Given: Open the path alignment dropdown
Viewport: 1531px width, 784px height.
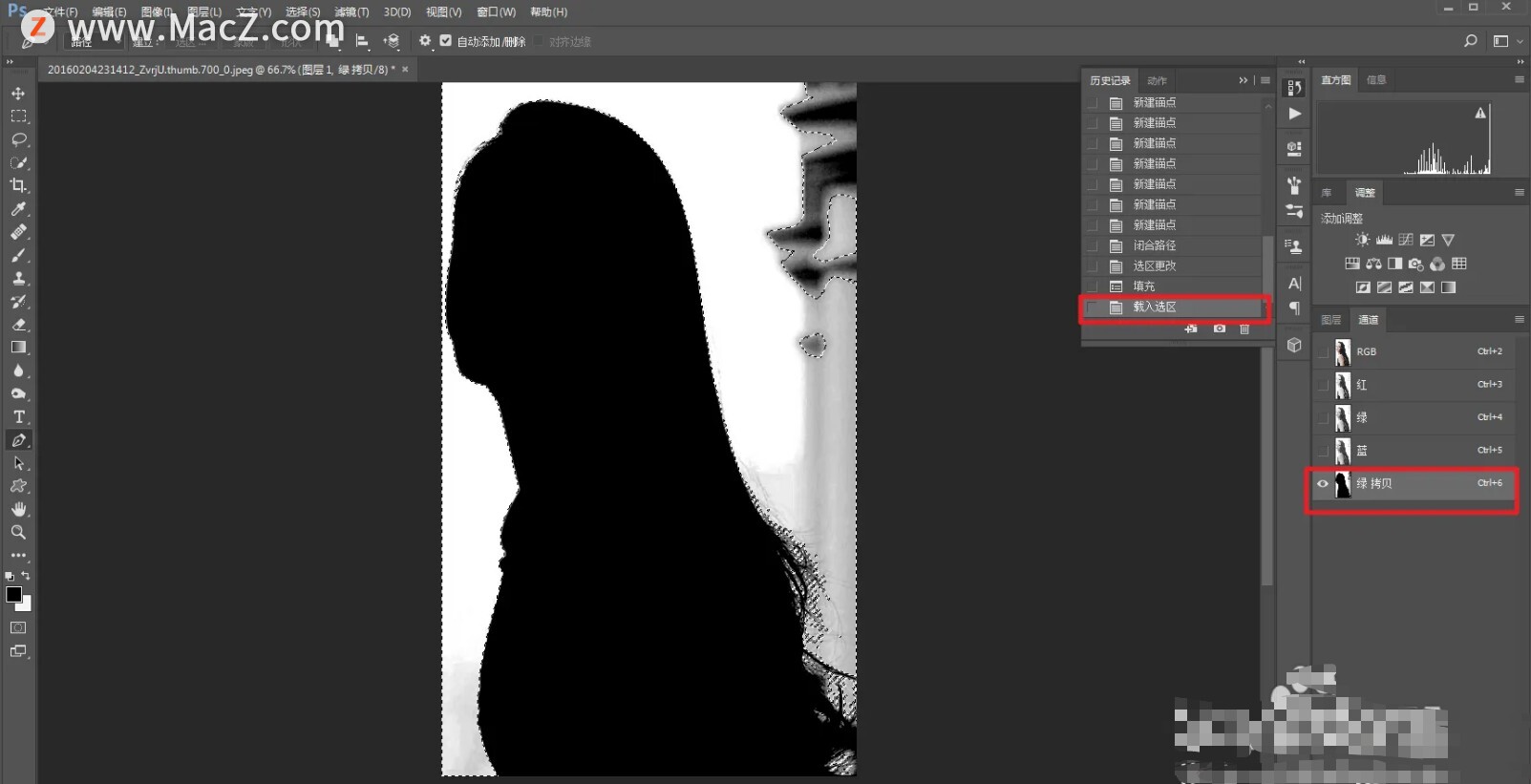Looking at the screenshot, I should point(362,41).
